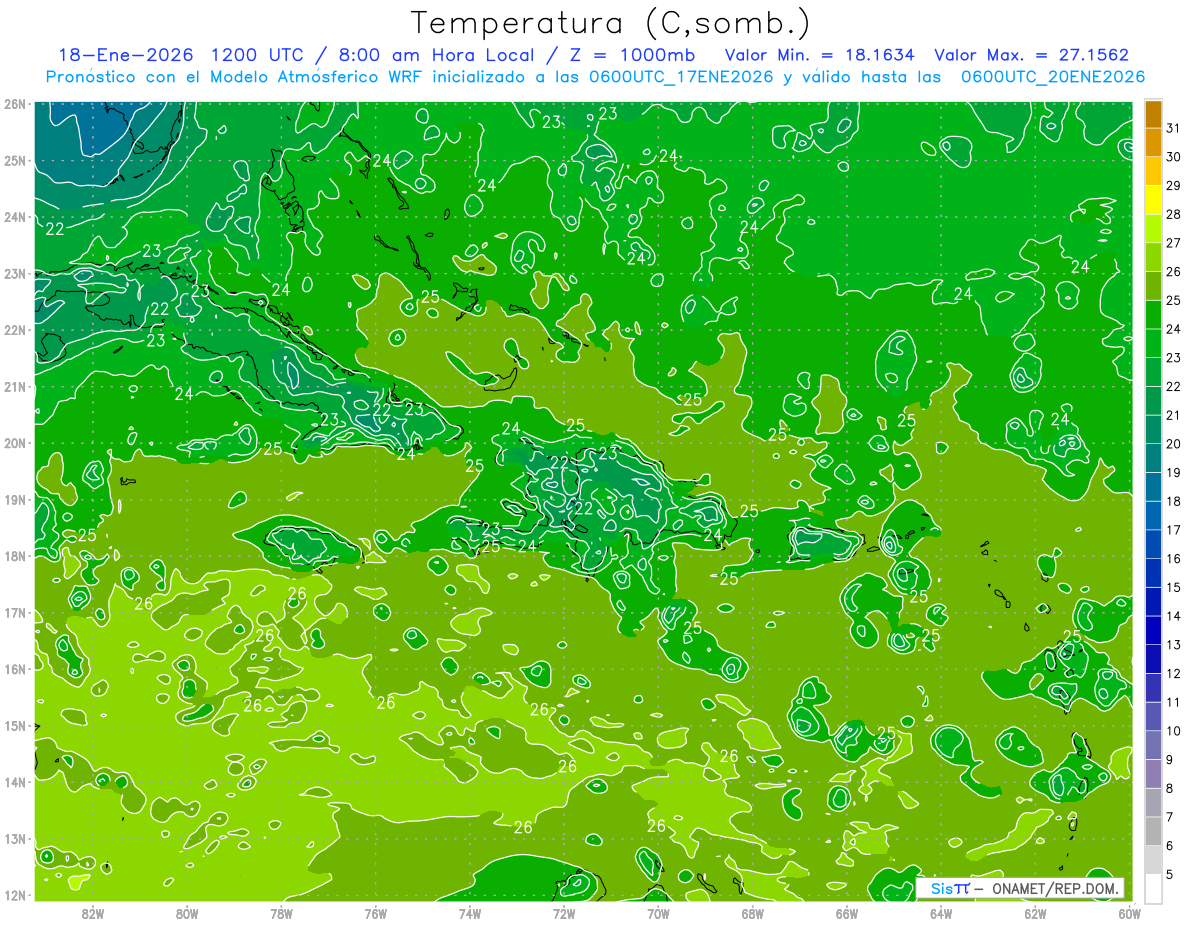
Task: Click the legend value "31" on the color bar
Action: point(1174,128)
